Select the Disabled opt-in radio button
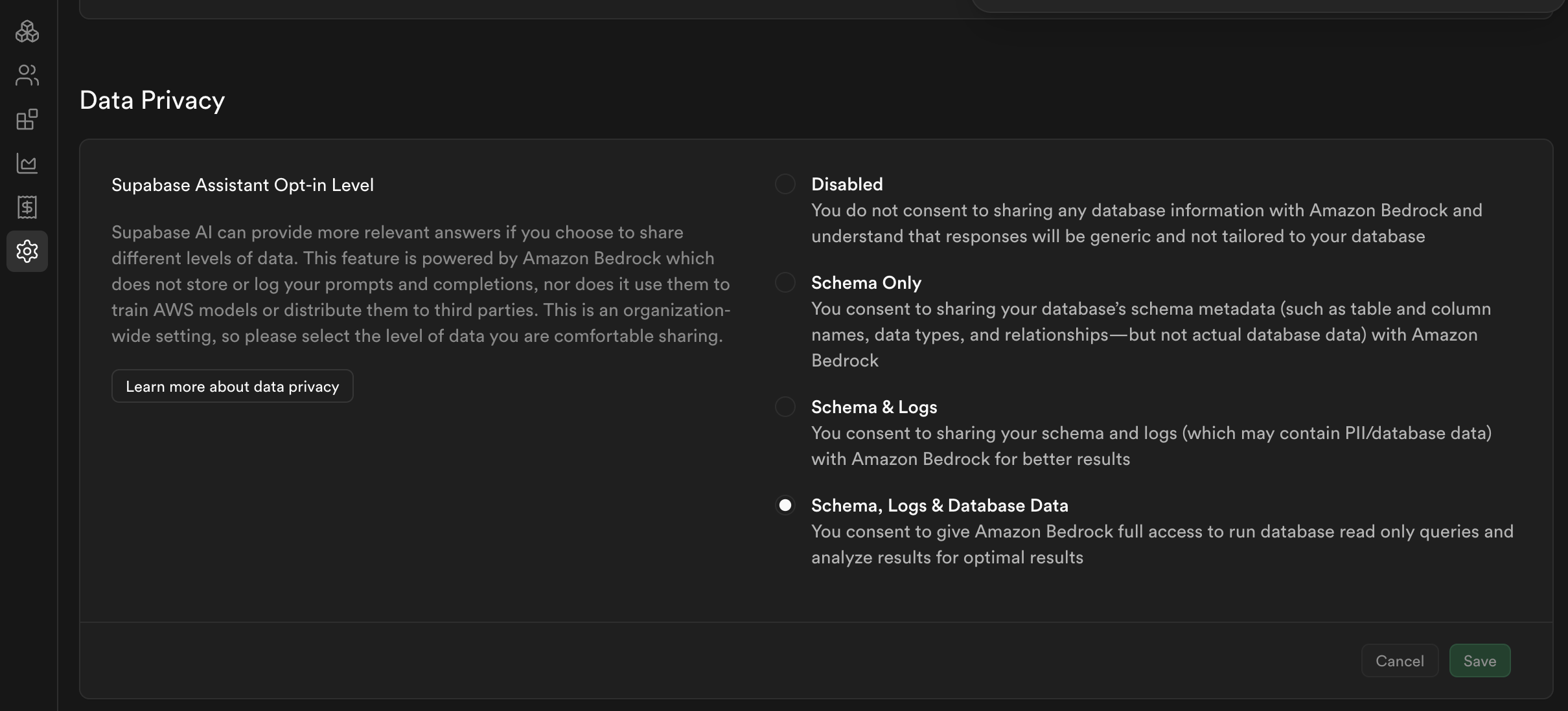This screenshot has width=1568, height=711. pos(785,184)
